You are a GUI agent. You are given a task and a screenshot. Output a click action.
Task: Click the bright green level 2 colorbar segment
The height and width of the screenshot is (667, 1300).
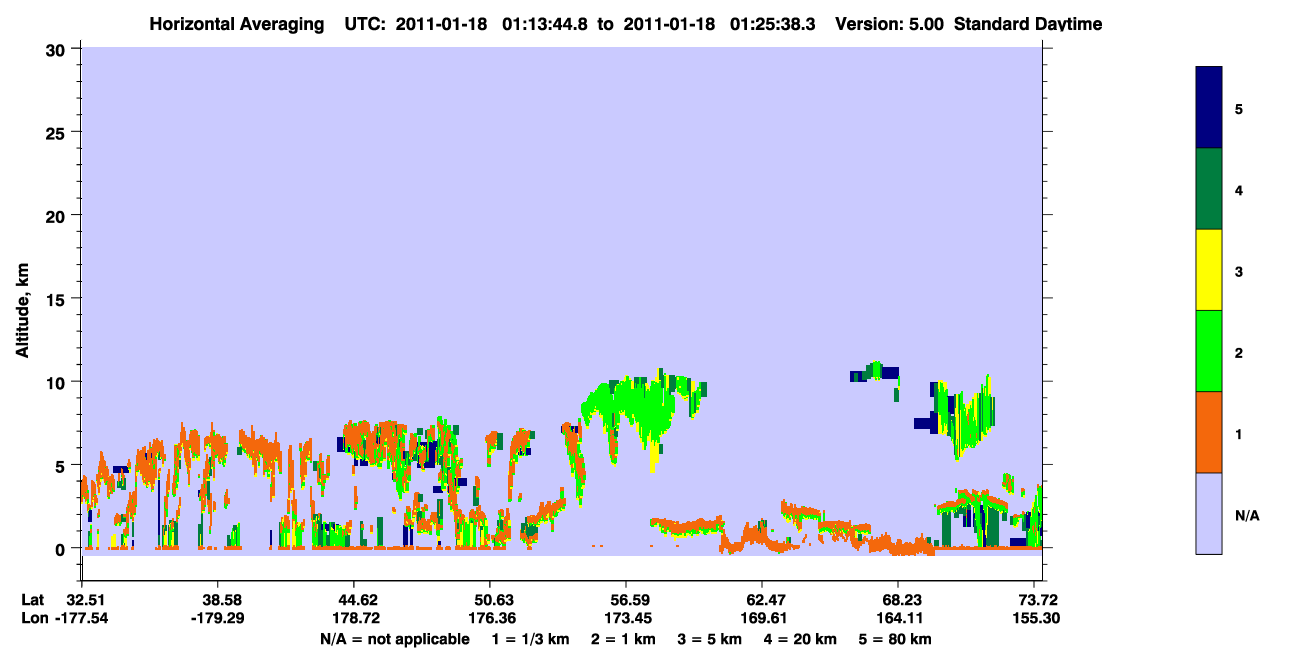tap(1209, 351)
